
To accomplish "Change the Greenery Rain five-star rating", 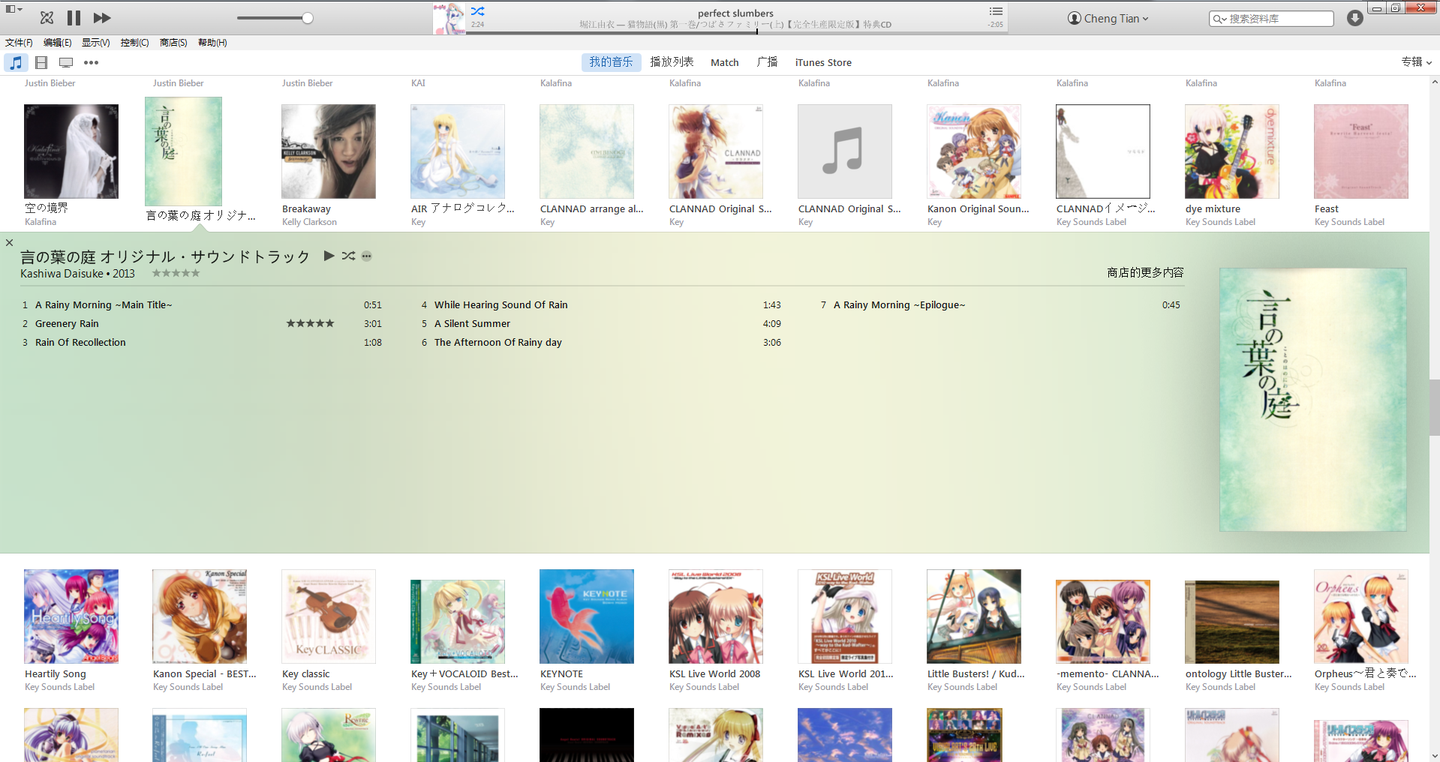I will pos(310,324).
